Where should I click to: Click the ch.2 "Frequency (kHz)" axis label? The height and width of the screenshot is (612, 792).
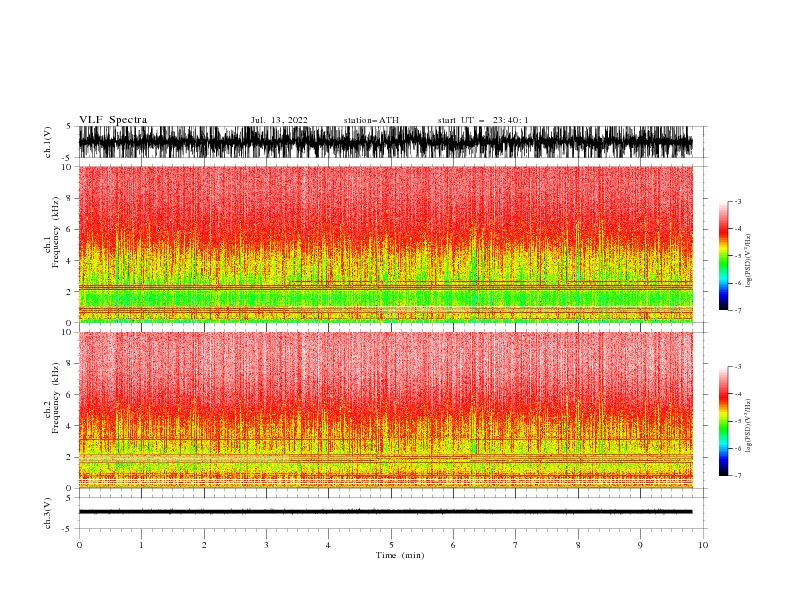tap(56, 397)
